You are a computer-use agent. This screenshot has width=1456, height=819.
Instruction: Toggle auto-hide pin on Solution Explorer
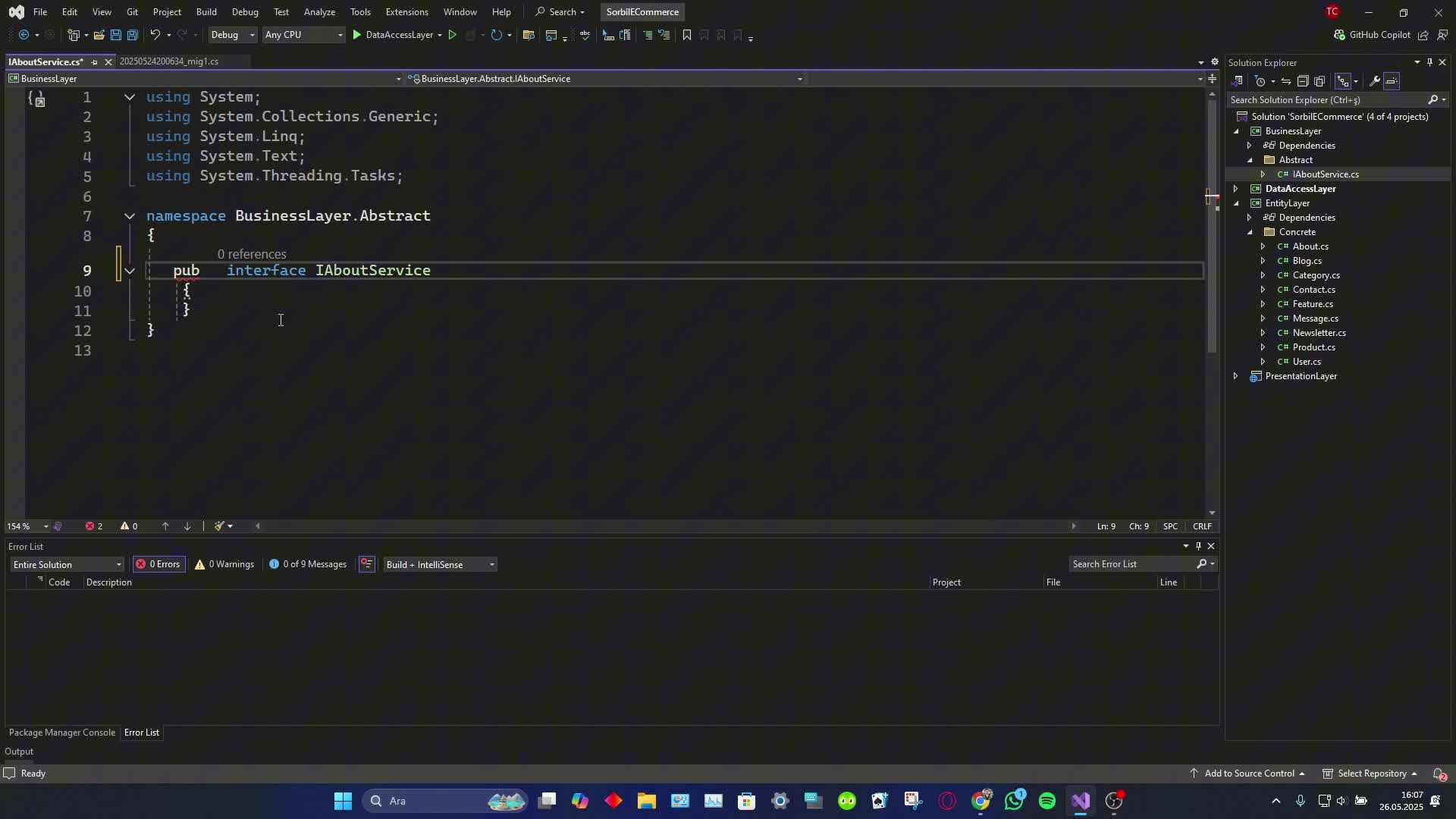point(1429,62)
